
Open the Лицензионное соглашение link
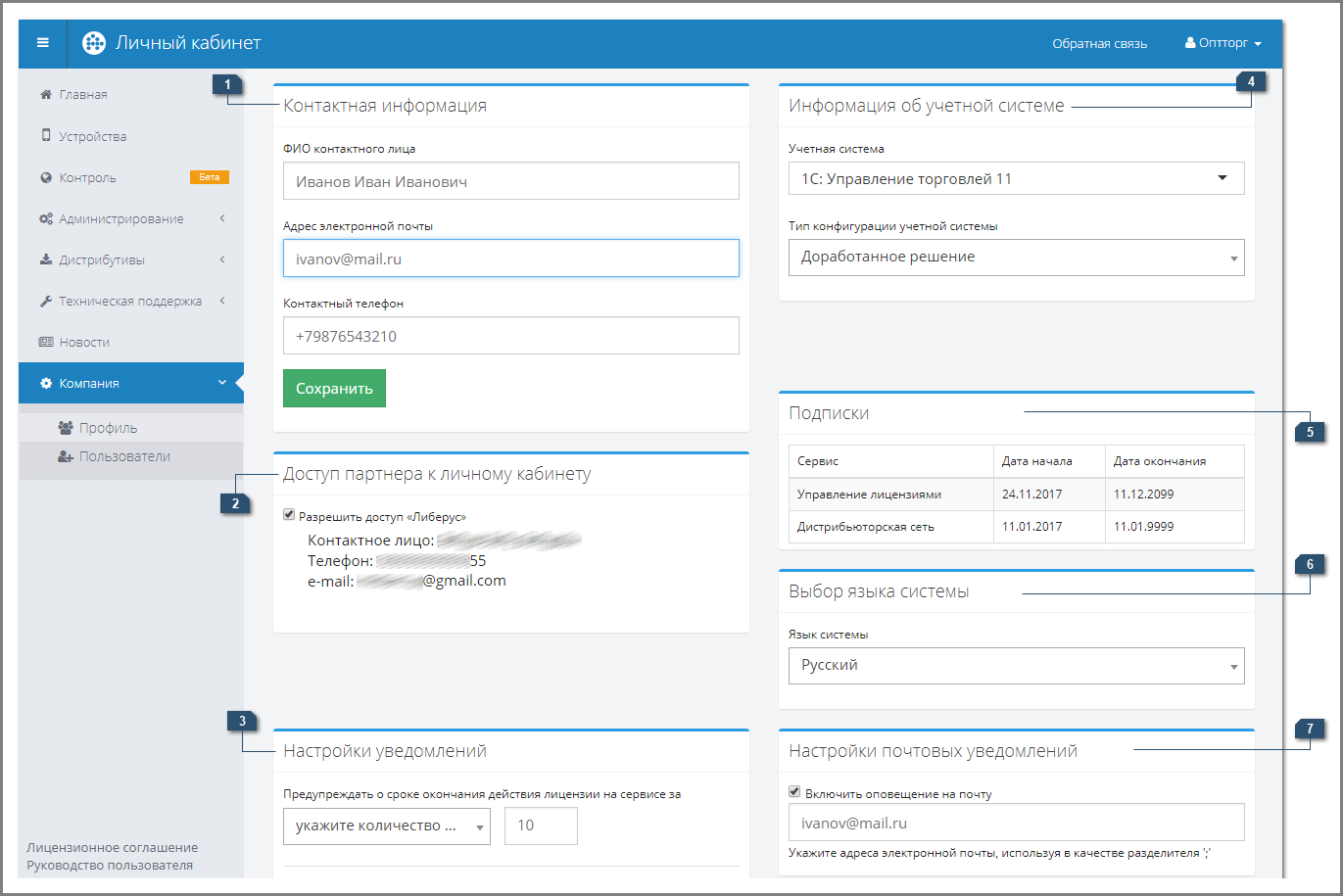point(113,847)
